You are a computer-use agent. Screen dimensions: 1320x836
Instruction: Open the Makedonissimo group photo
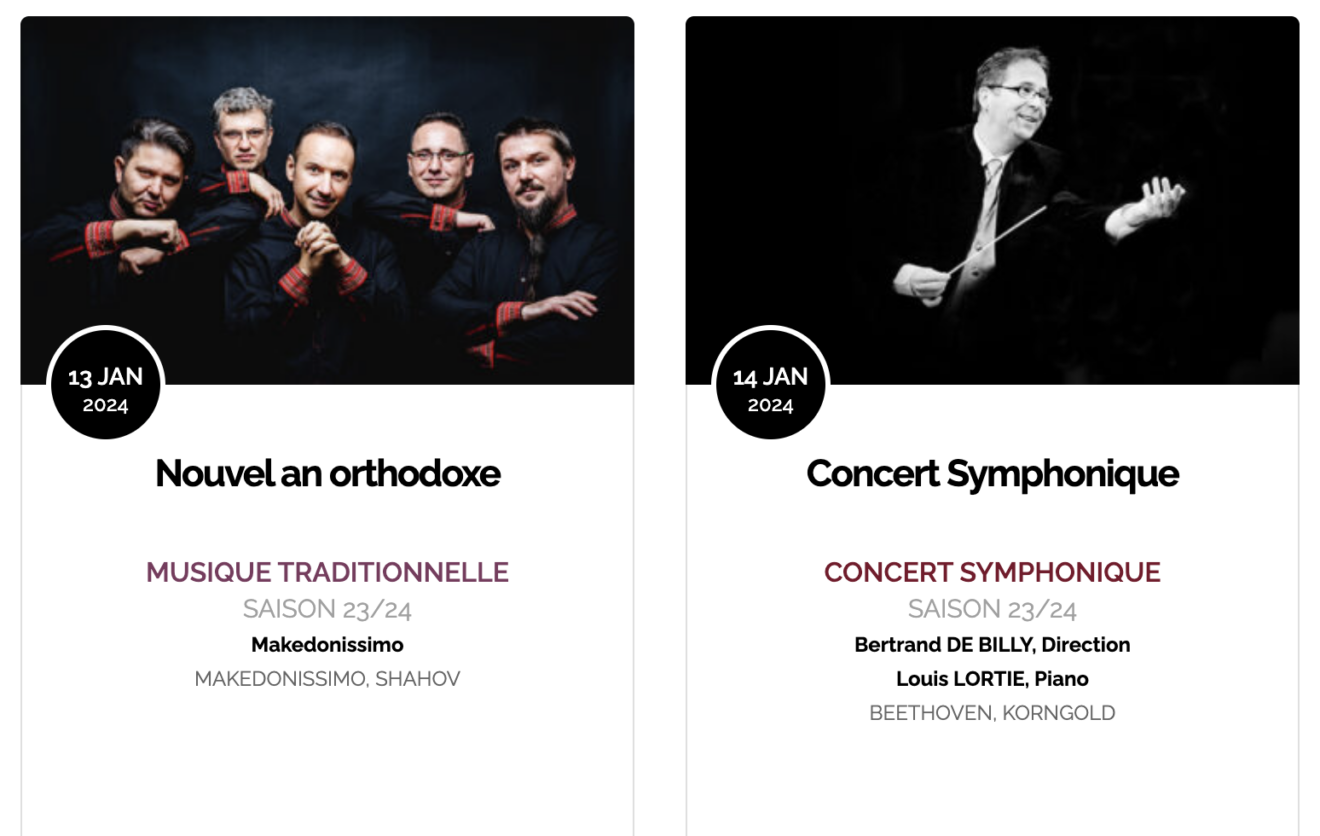pyautogui.click(x=327, y=200)
